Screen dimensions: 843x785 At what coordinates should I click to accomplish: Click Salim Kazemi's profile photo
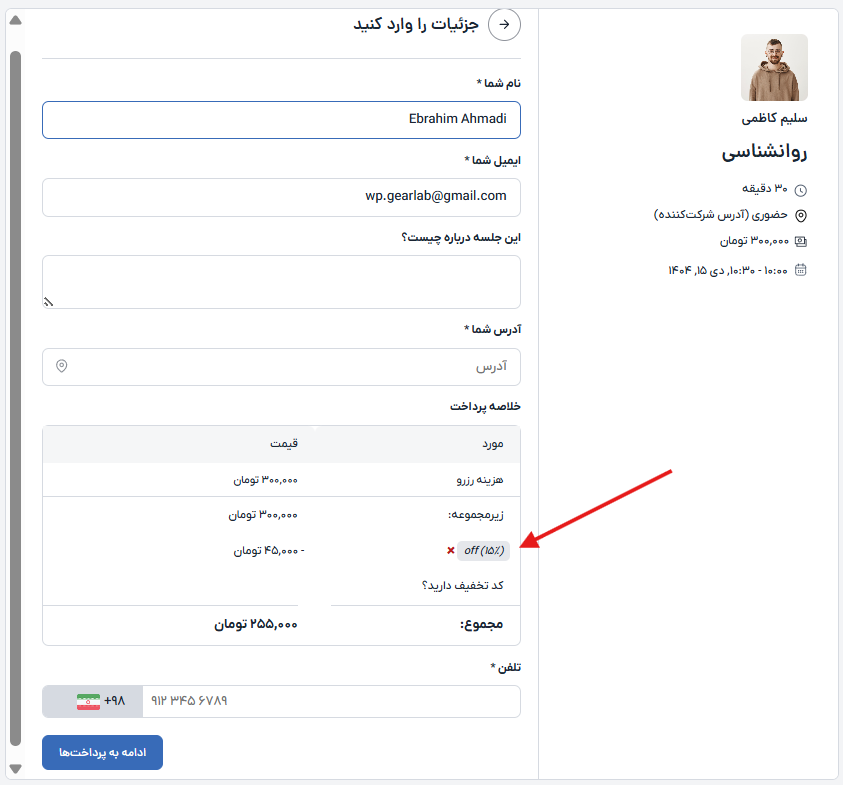[774, 68]
